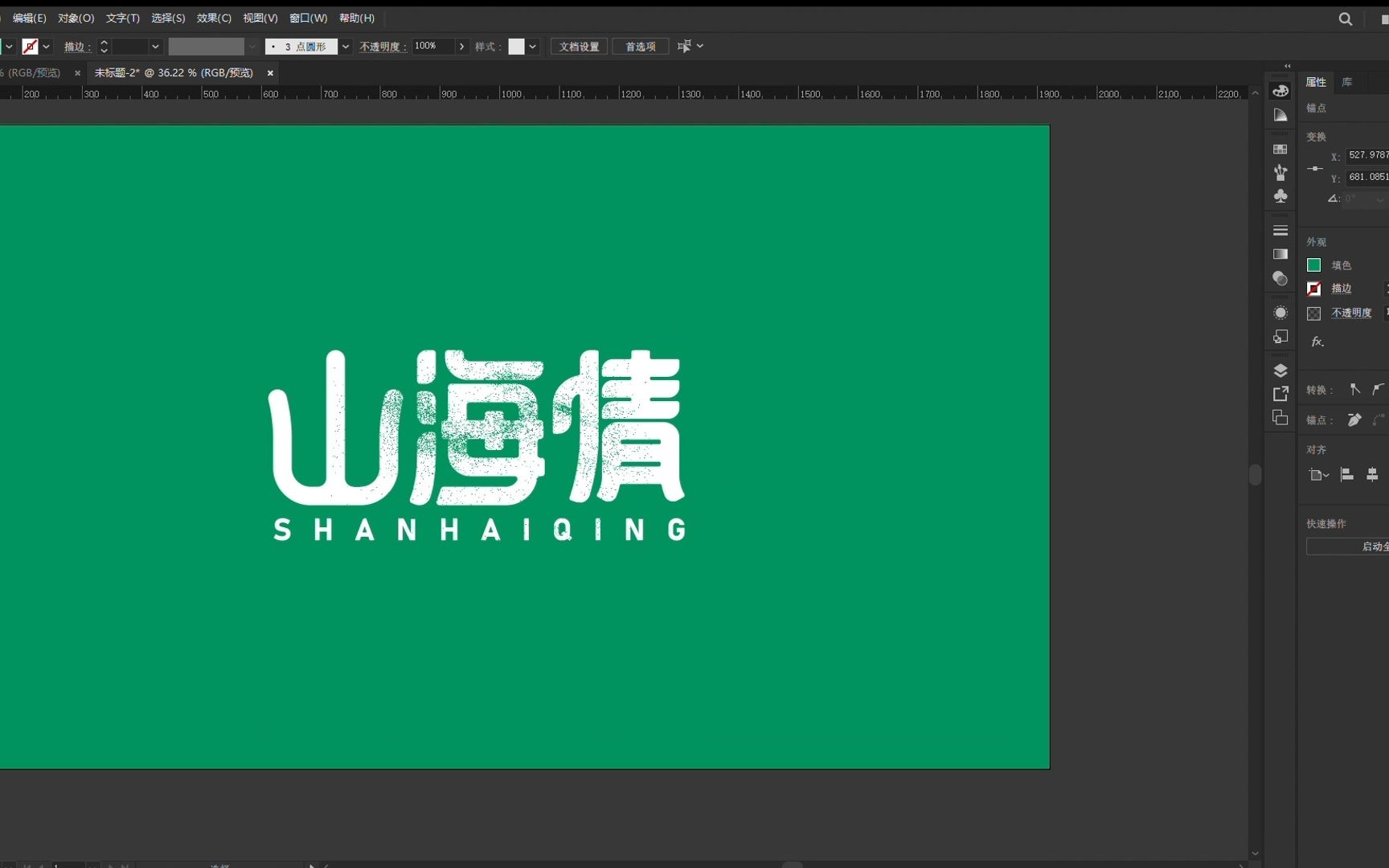
Task: Open the Color panel palette icon
Action: click(x=1280, y=91)
